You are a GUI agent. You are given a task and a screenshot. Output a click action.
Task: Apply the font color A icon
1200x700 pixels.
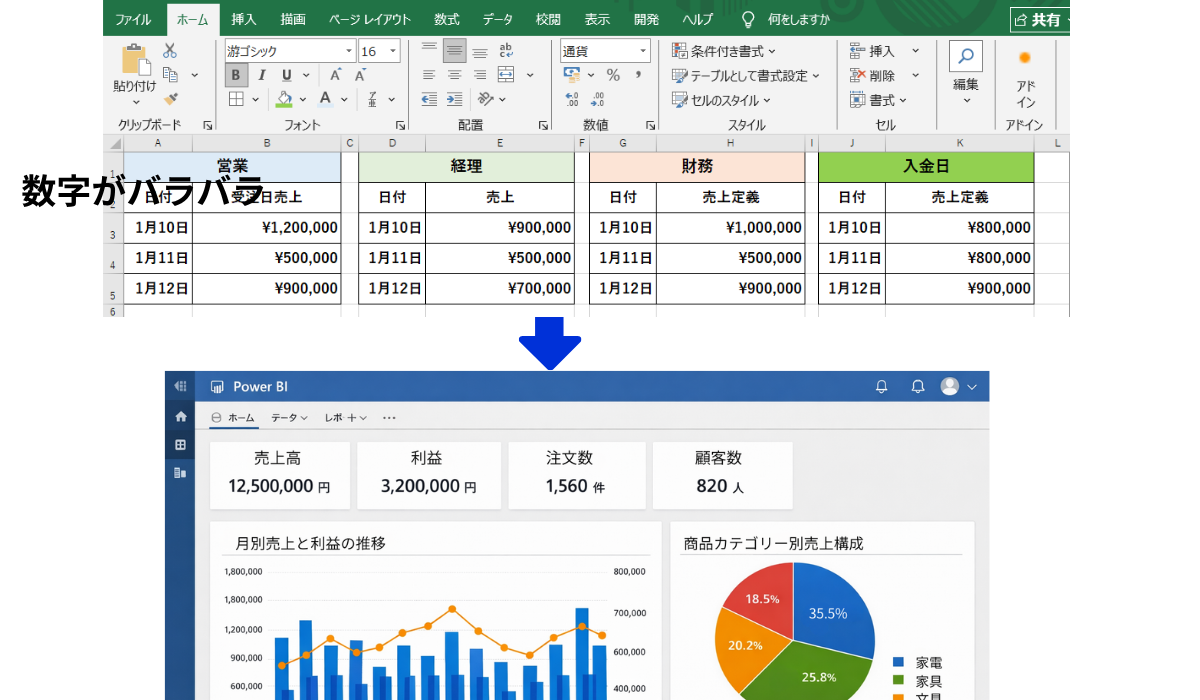pos(325,99)
